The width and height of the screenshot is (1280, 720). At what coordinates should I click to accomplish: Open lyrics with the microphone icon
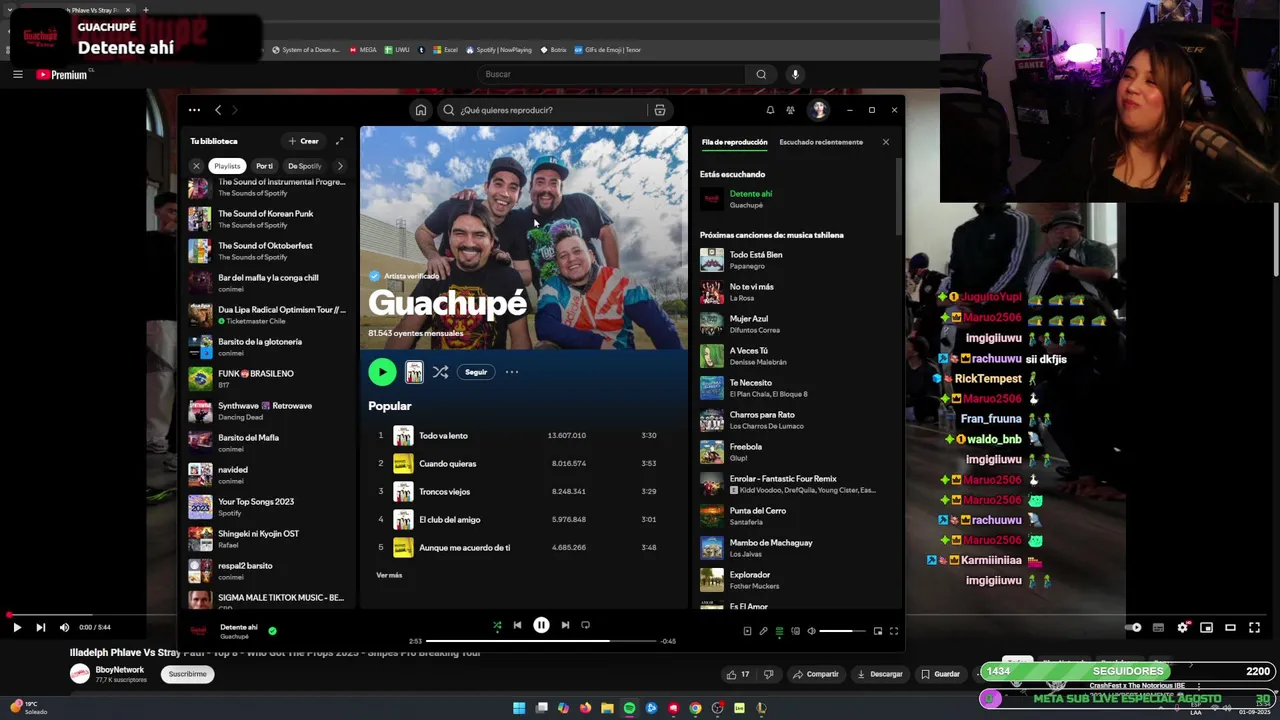[x=763, y=631]
